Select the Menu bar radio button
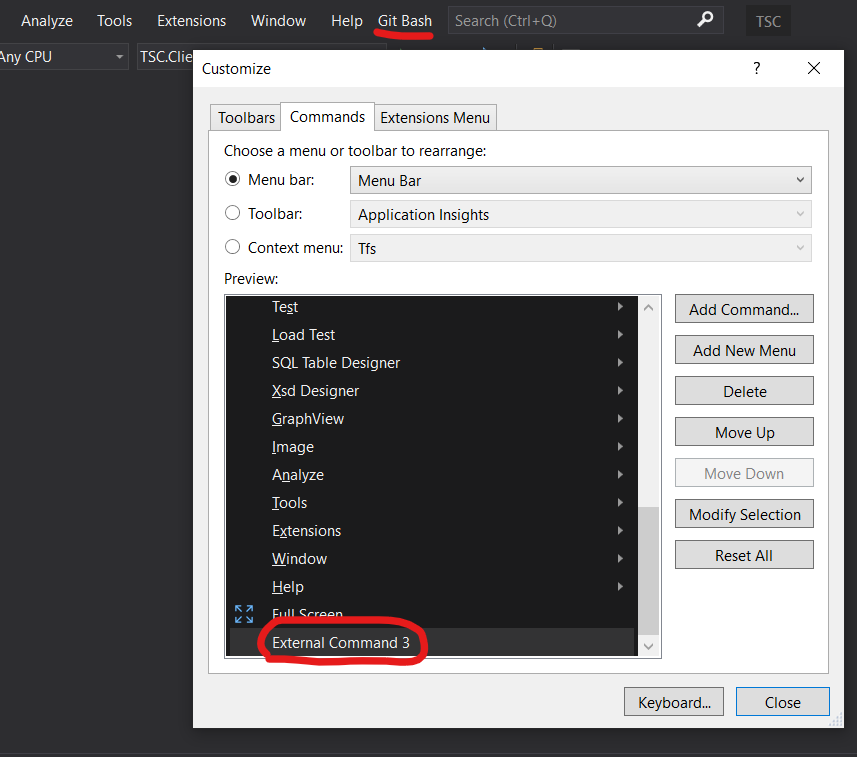Image resolution: width=857 pixels, height=757 pixels. [232, 179]
